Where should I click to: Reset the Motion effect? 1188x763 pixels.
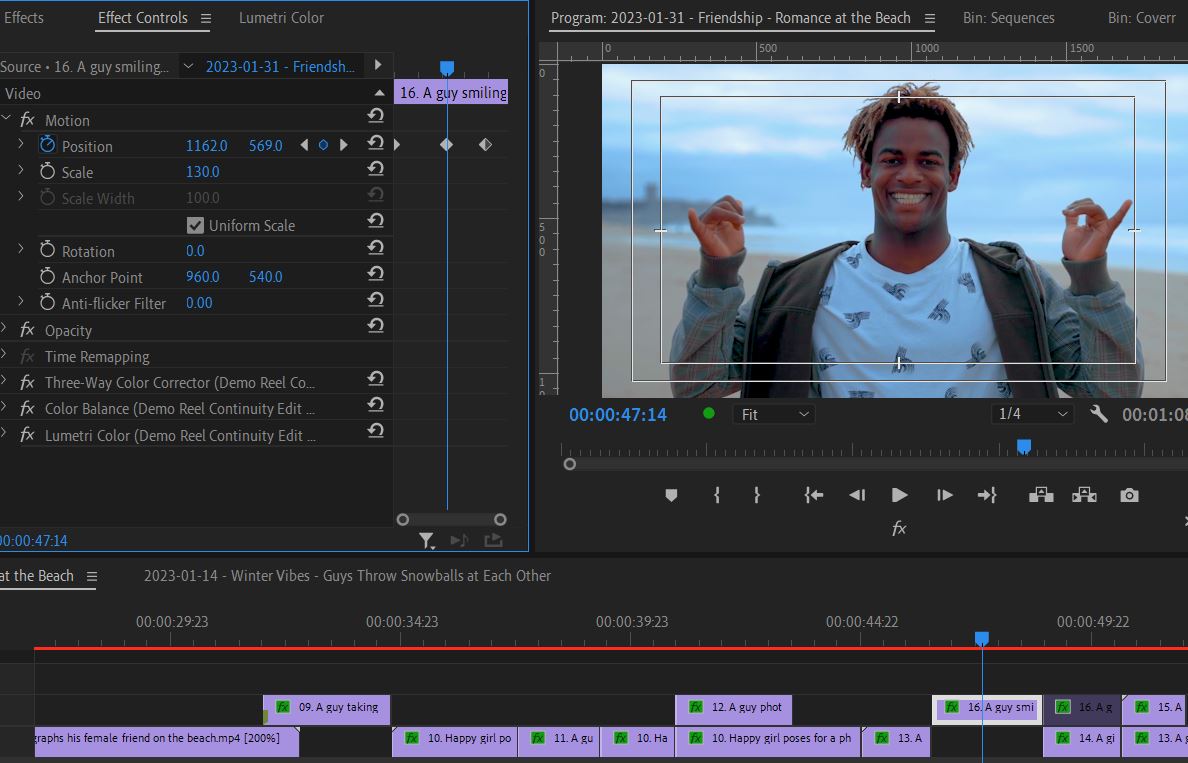coord(376,115)
